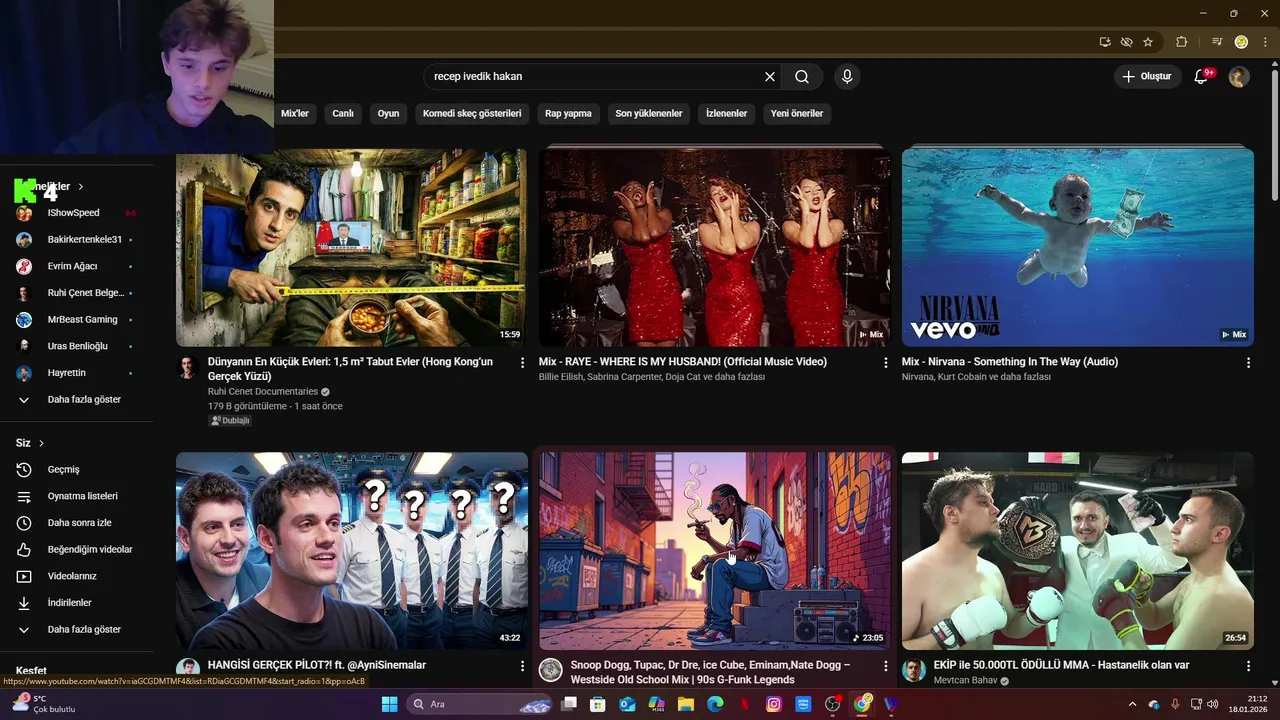
Task: Click the volume icon in system tray
Action: point(1213,704)
